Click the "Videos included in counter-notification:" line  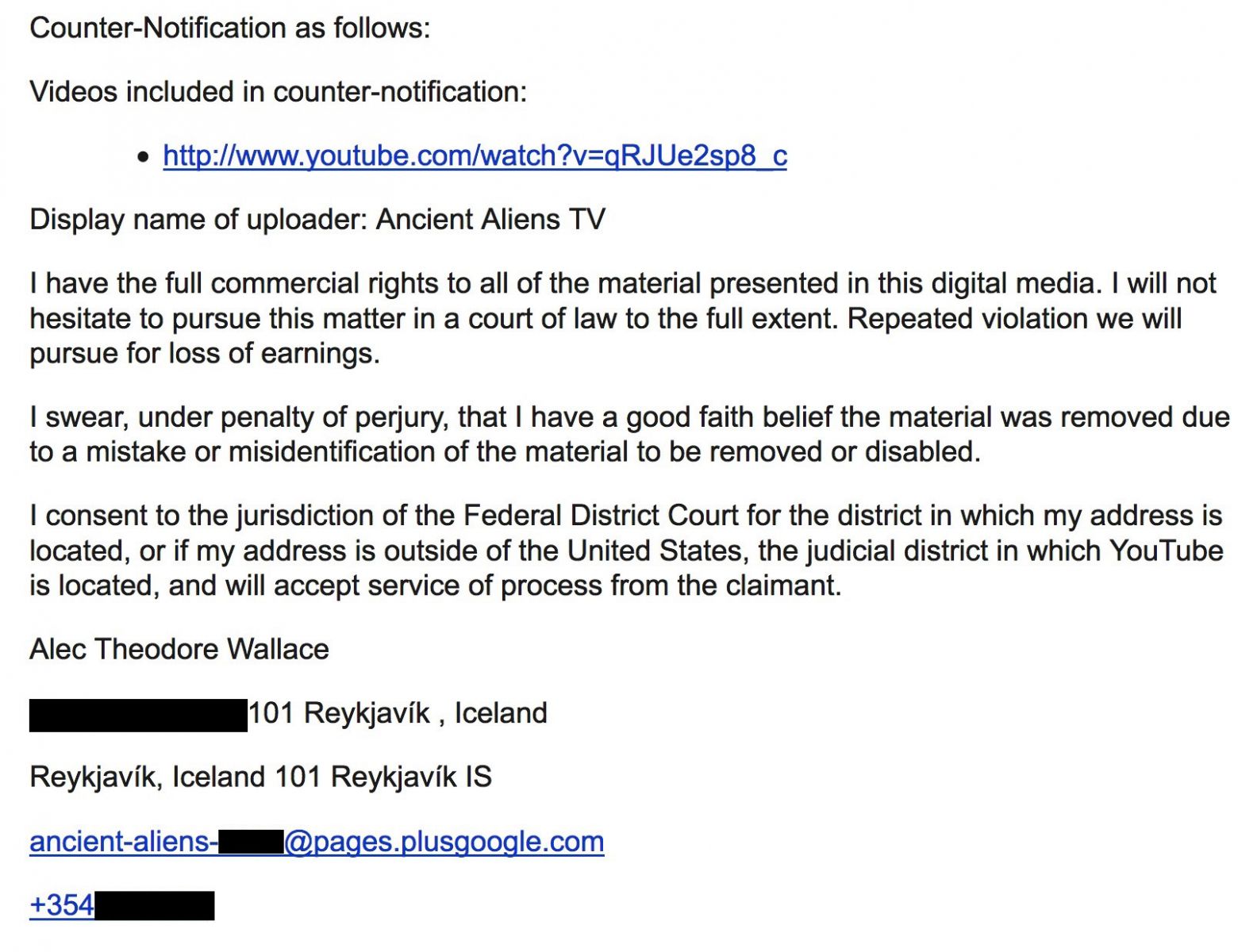[279, 92]
